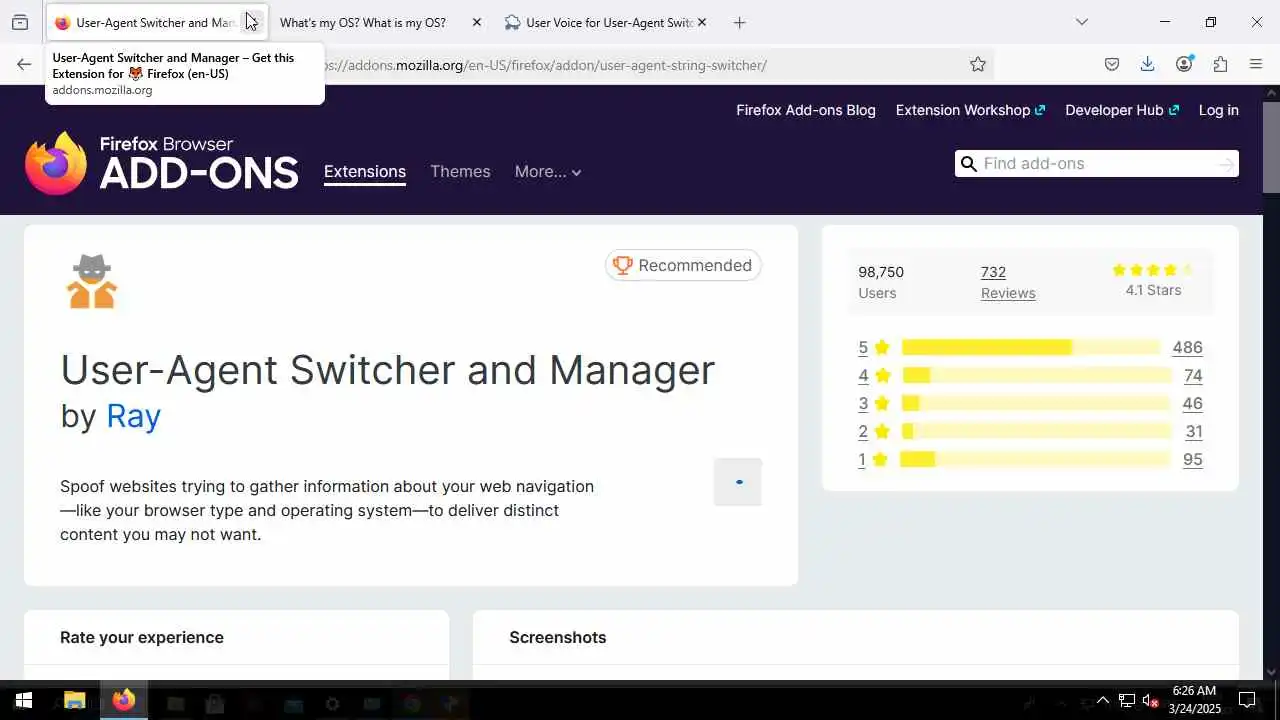The width and height of the screenshot is (1280, 720).
Task: Click the User-Agent Switcher extension spy icon
Action: pos(92,281)
